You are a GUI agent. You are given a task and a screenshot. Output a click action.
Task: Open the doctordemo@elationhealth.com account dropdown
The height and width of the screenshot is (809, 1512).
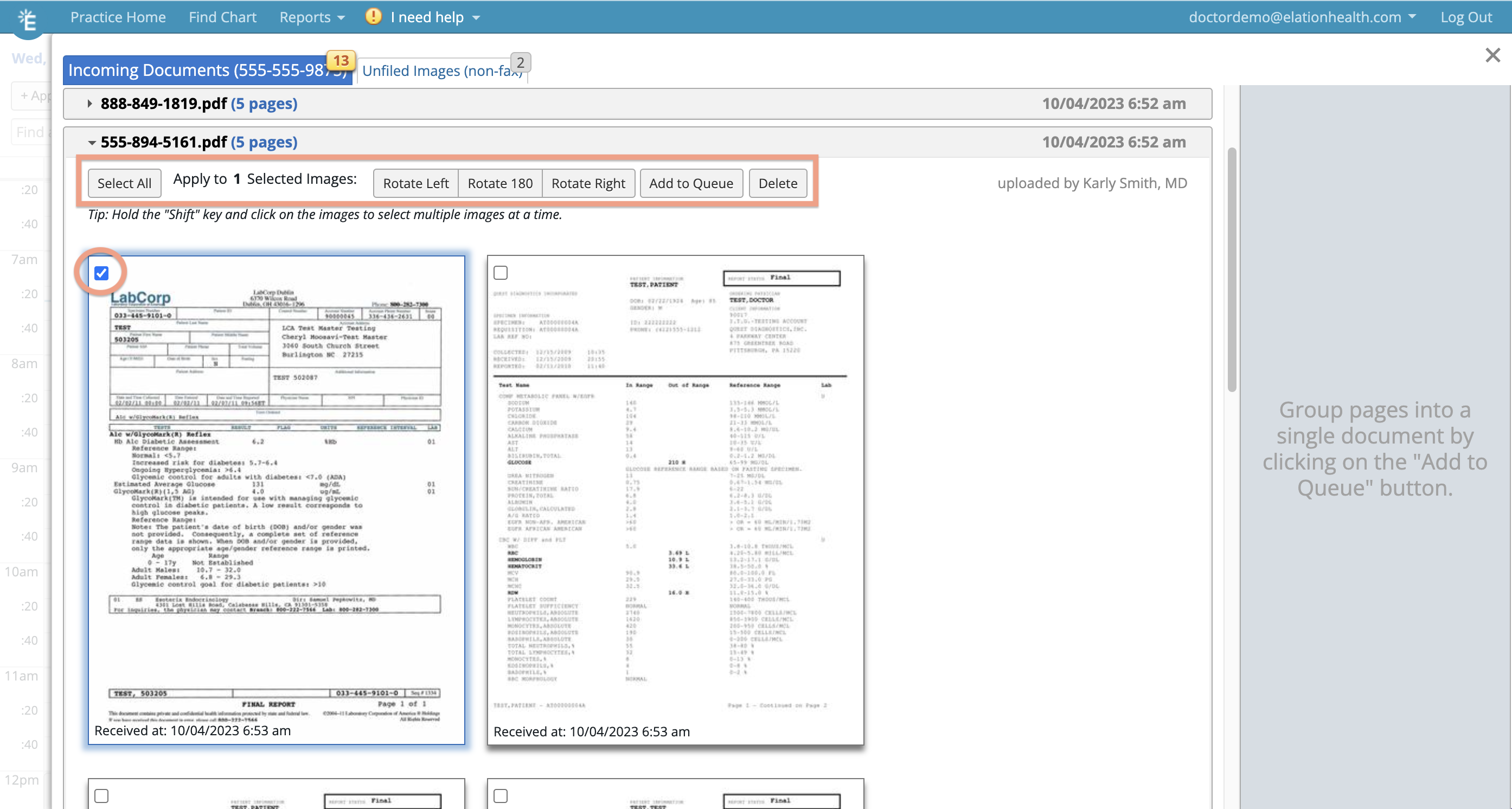1302,17
